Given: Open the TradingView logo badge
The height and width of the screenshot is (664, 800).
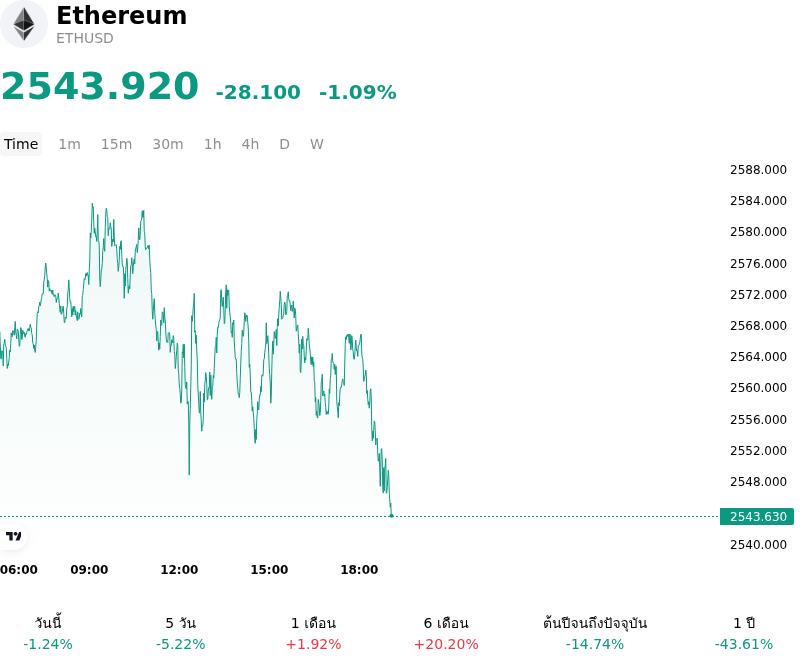Looking at the screenshot, I should [13, 536].
